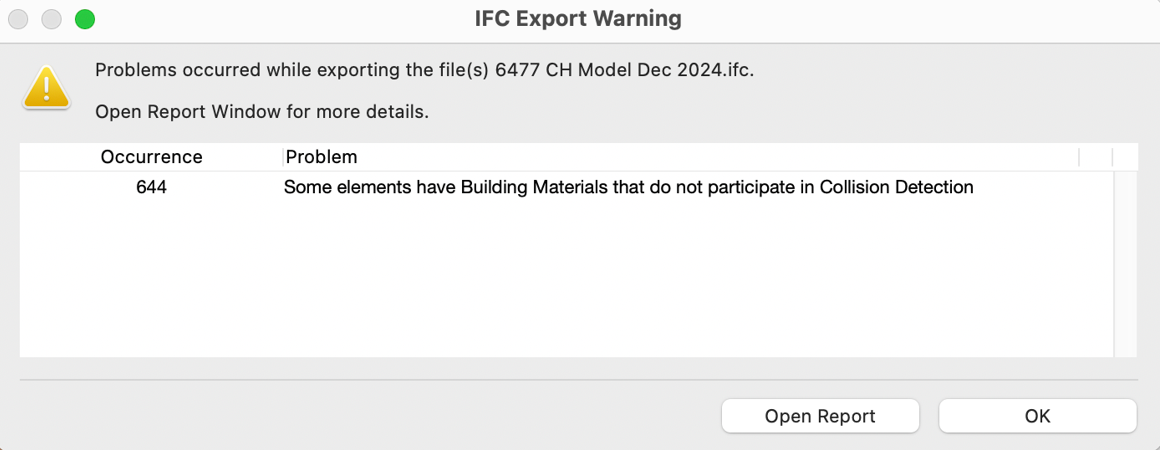Image resolution: width=1160 pixels, height=450 pixels.
Task: Click the problem list vertical scrollbar track
Action: click(1124, 264)
